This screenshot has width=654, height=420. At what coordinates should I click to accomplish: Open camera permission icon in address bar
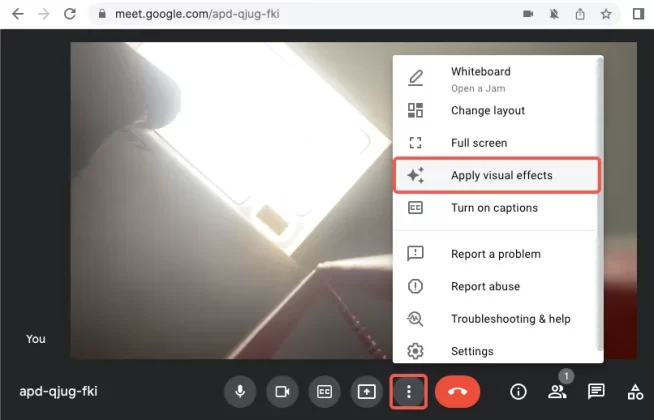click(528, 14)
